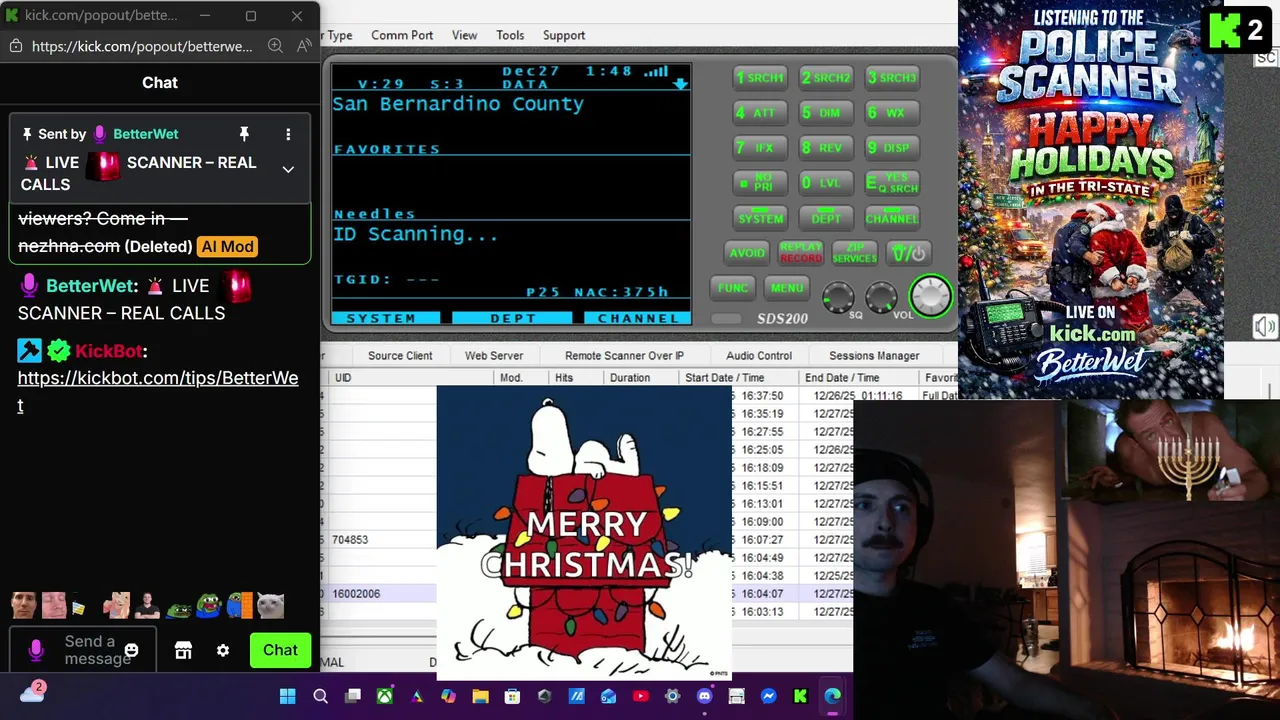Open the Windows Start menu
The image size is (1280, 720).
[288, 696]
